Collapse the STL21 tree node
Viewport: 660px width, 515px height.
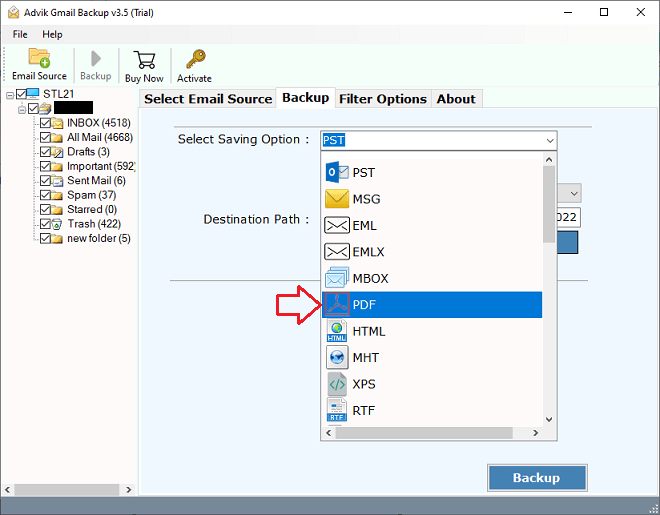pyautogui.click(x=10, y=94)
